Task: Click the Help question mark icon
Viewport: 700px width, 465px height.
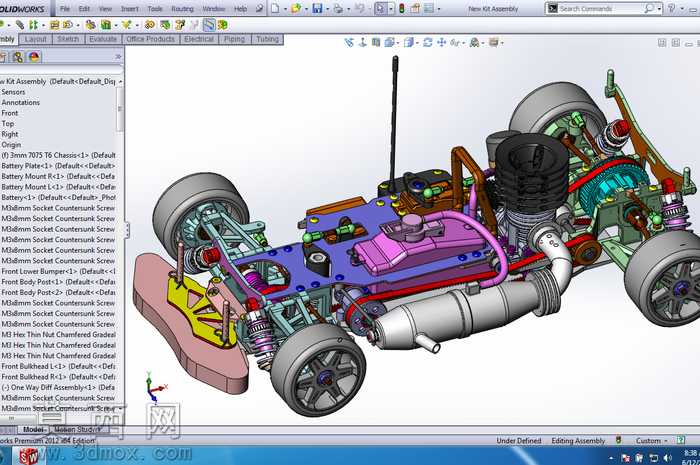Action: pyautogui.click(x=671, y=8)
